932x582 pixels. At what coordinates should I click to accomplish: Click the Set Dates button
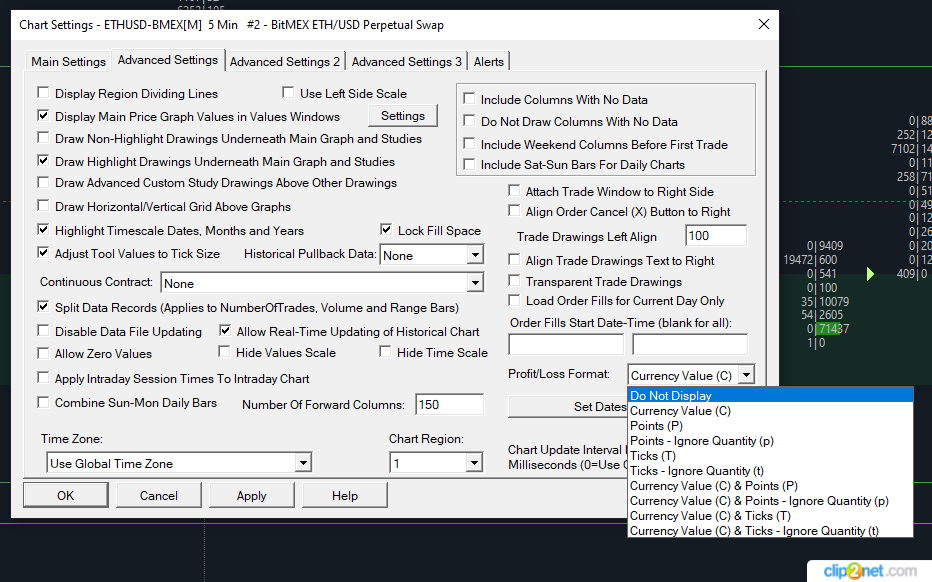pyautogui.click(x=568, y=407)
